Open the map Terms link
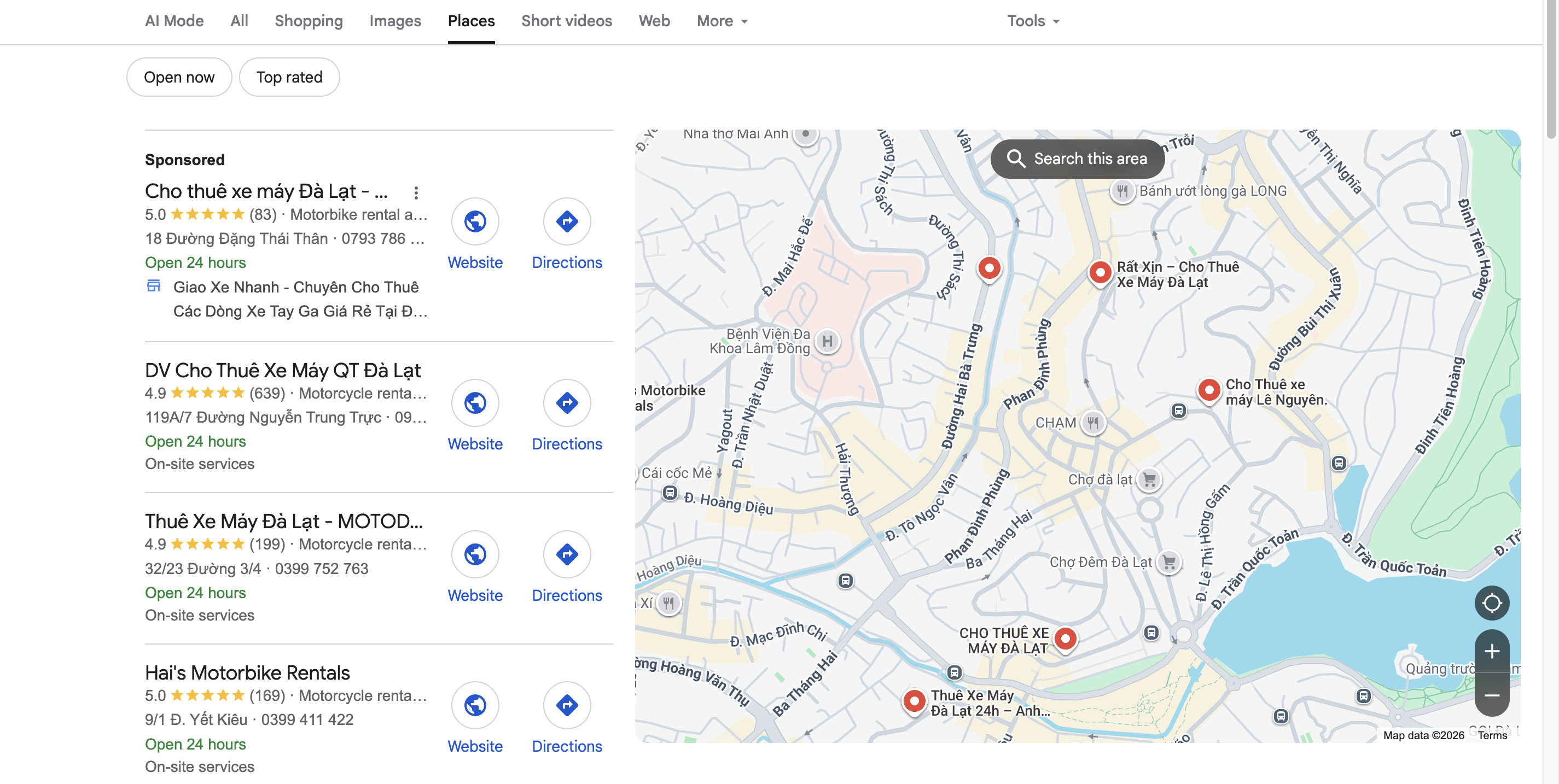The image size is (1559, 784). click(x=1492, y=735)
